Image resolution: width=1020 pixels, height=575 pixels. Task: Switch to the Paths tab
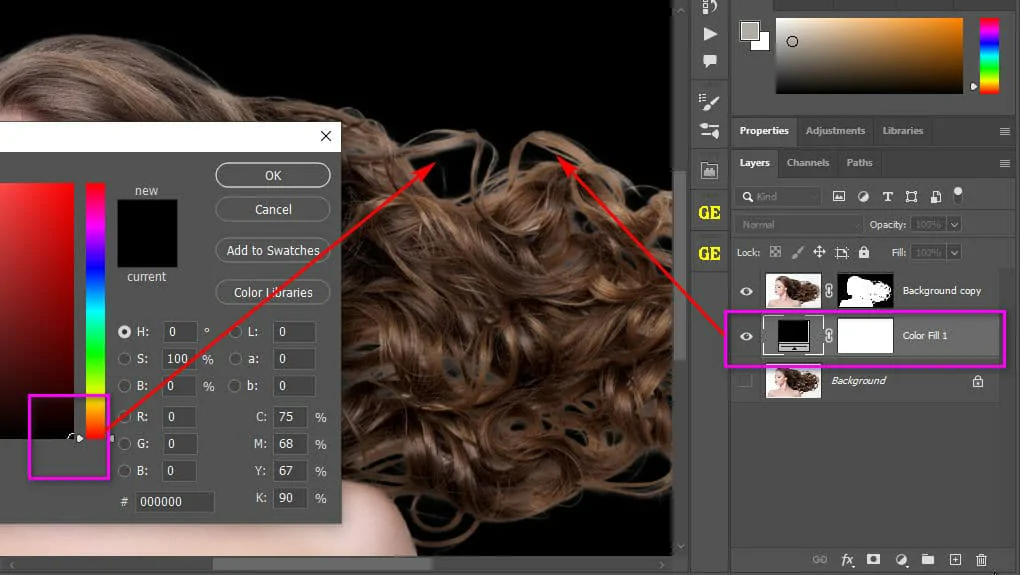[859, 163]
